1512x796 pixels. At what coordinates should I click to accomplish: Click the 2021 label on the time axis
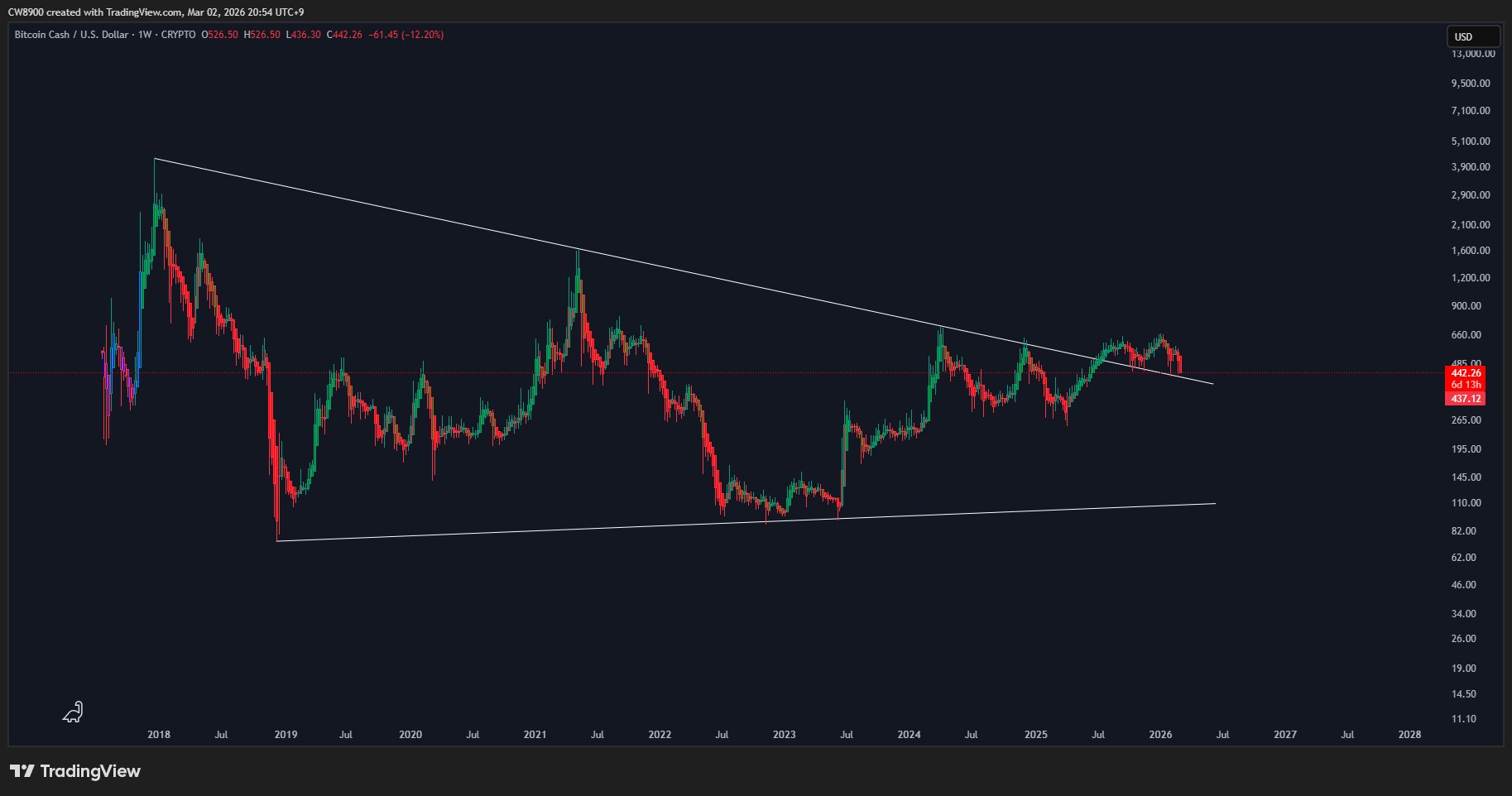[535, 735]
